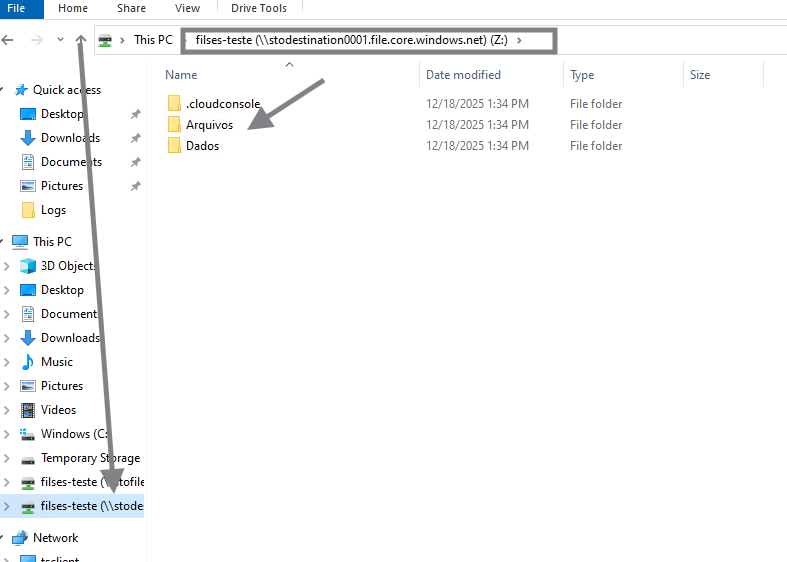Click the Up one level arrow
The width and height of the screenshot is (787, 562).
coord(80,40)
